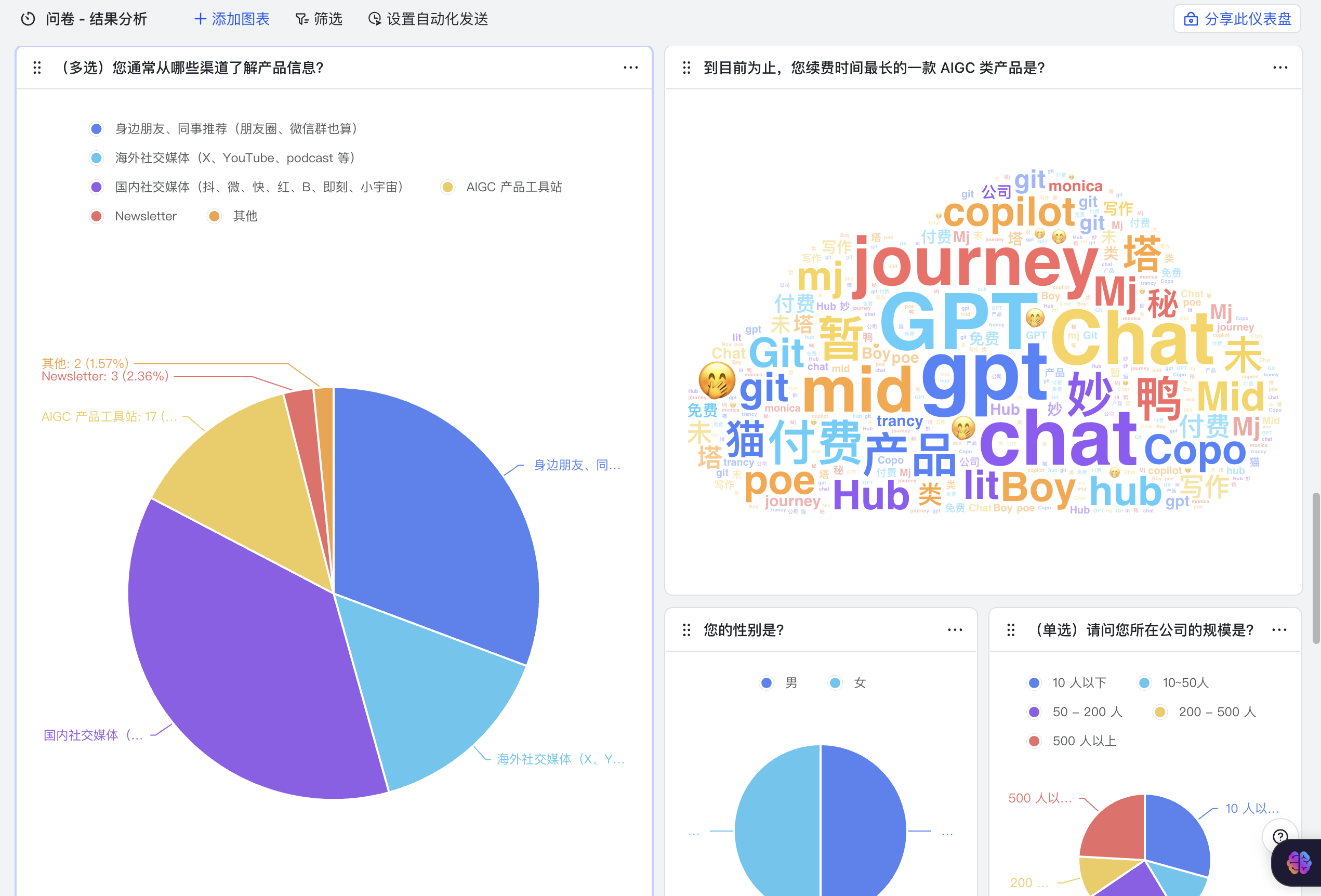Click 分享此仪表盘 share button
Image resolution: width=1321 pixels, height=896 pixels.
tap(1237, 19)
